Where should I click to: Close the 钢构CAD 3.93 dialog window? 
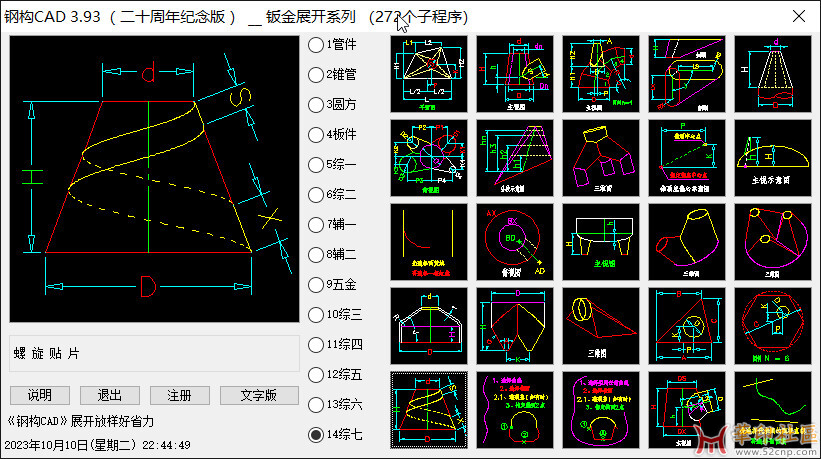click(799, 16)
